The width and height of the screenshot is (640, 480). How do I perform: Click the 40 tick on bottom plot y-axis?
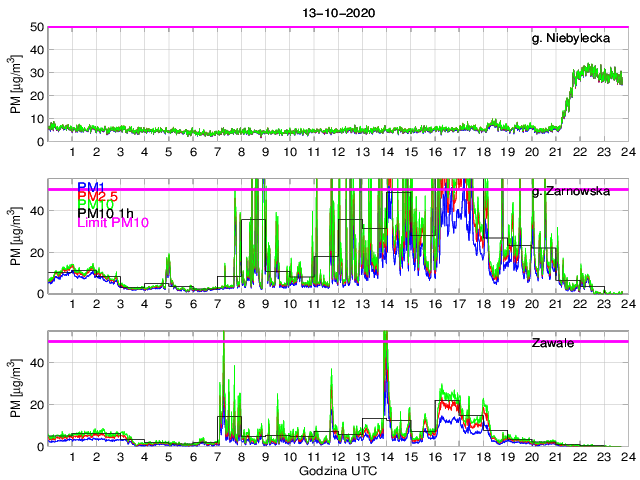pos(35,362)
